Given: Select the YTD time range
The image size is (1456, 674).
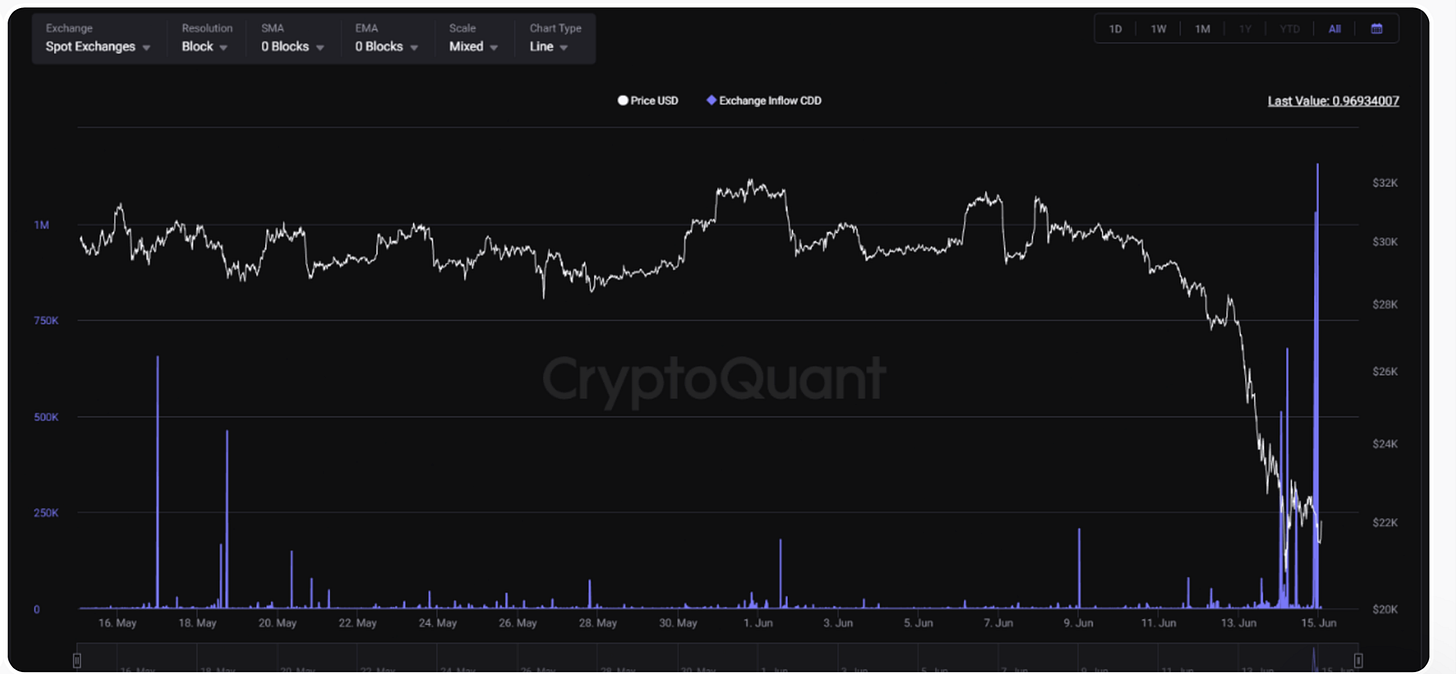Looking at the screenshot, I should (1290, 29).
